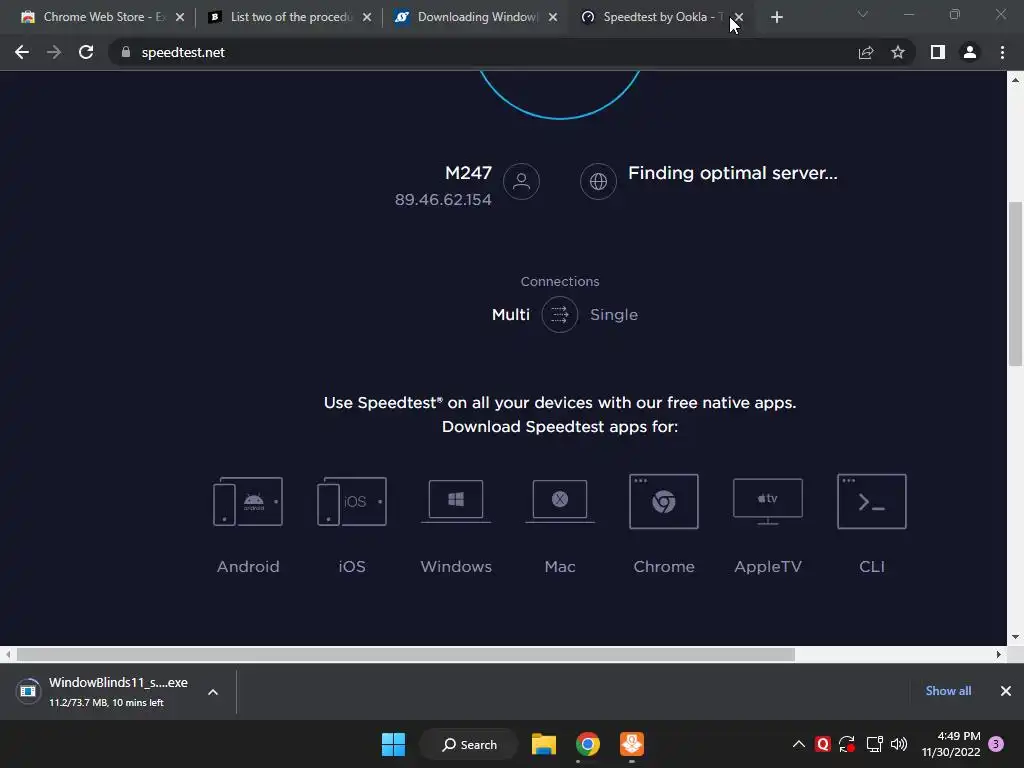Open the volume speaker tray icon
Viewport: 1024px width, 768px height.
899,744
